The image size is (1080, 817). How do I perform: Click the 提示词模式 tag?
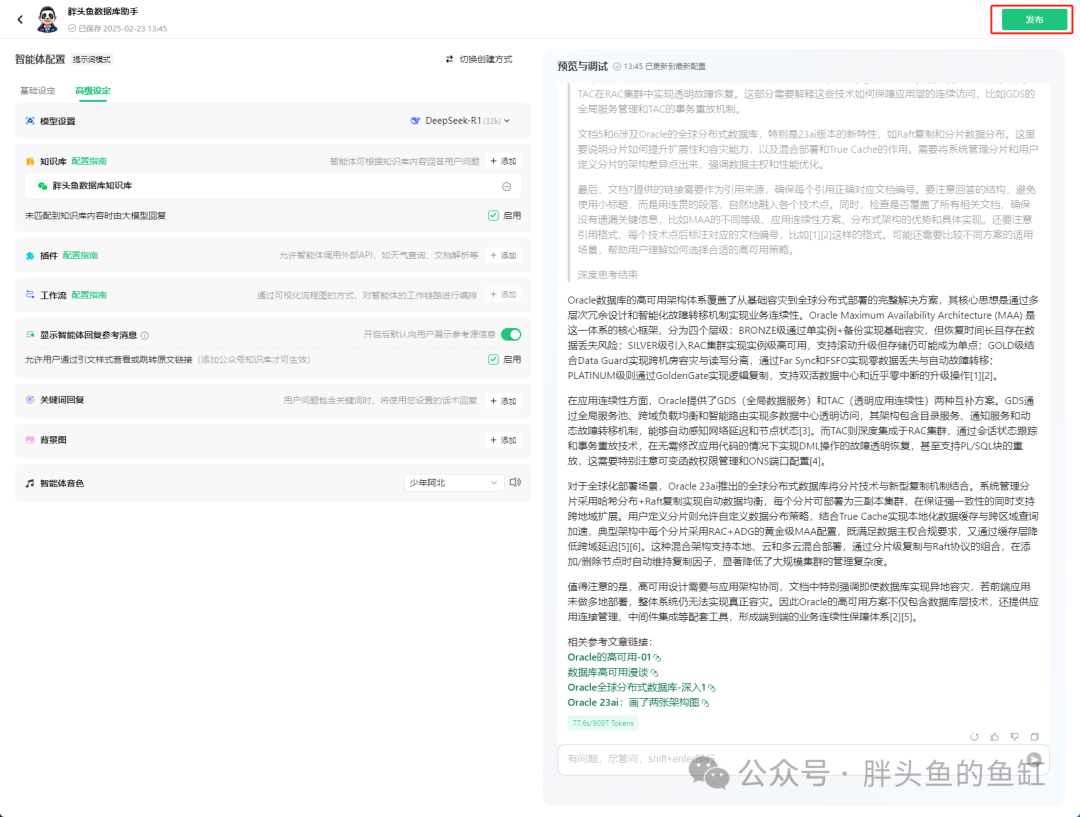92,60
